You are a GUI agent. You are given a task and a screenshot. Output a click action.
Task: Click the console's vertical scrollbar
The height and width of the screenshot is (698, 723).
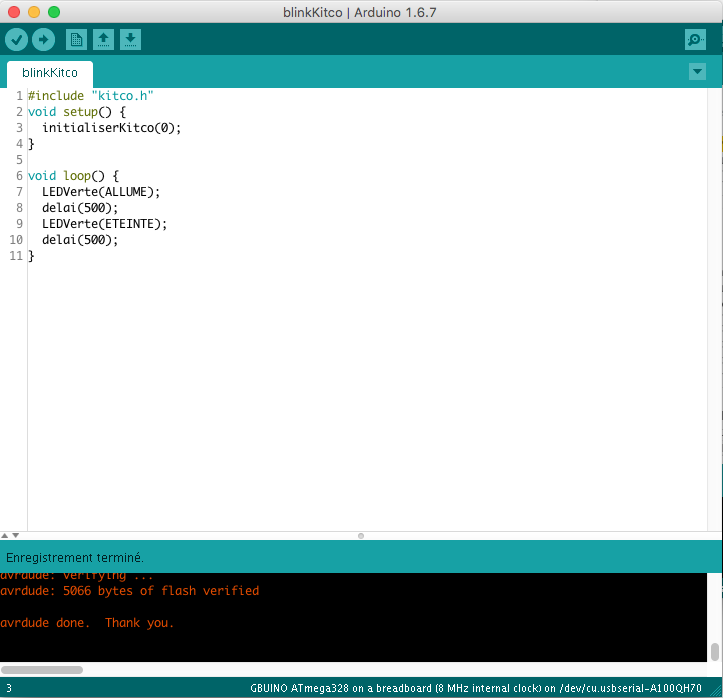714,651
